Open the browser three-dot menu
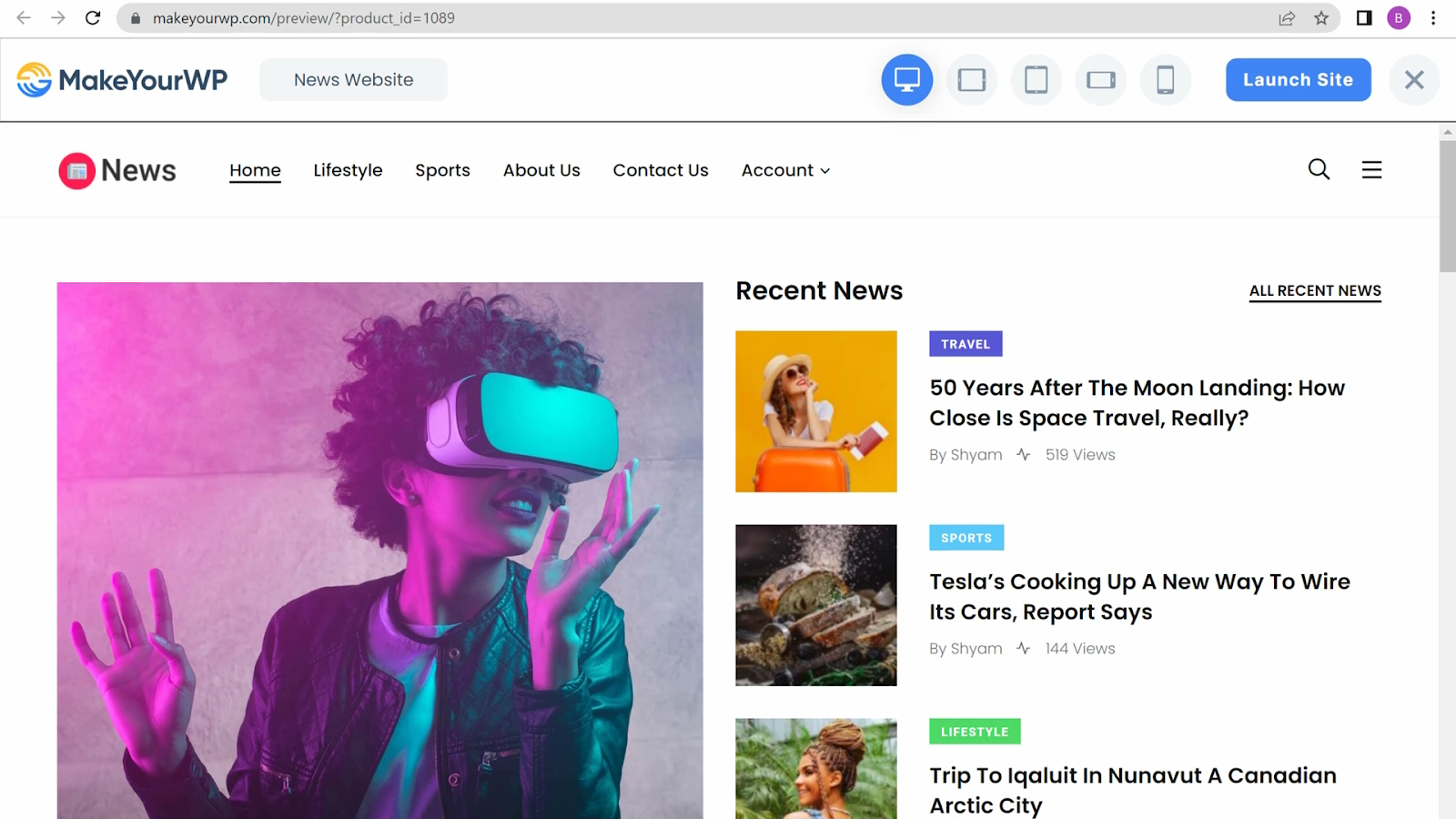1456x819 pixels. coord(1433,18)
